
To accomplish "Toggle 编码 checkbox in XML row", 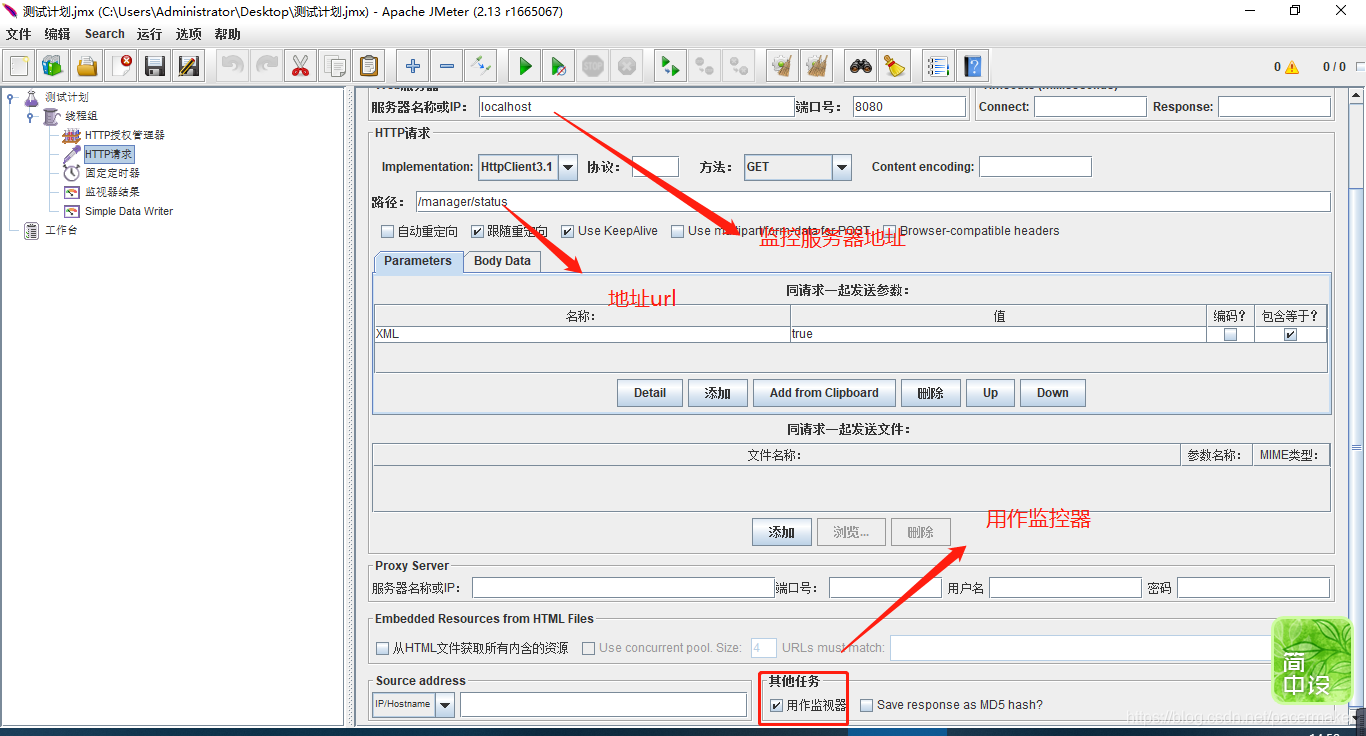I will pos(1230,334).
